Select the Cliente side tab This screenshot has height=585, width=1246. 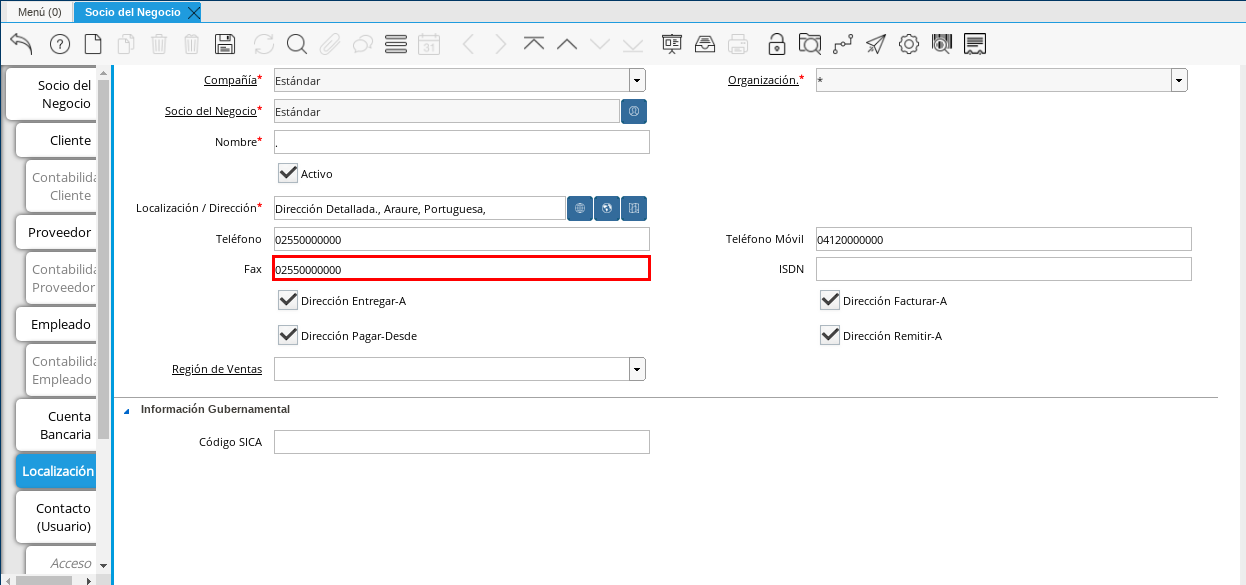click(x=56, y=141)
